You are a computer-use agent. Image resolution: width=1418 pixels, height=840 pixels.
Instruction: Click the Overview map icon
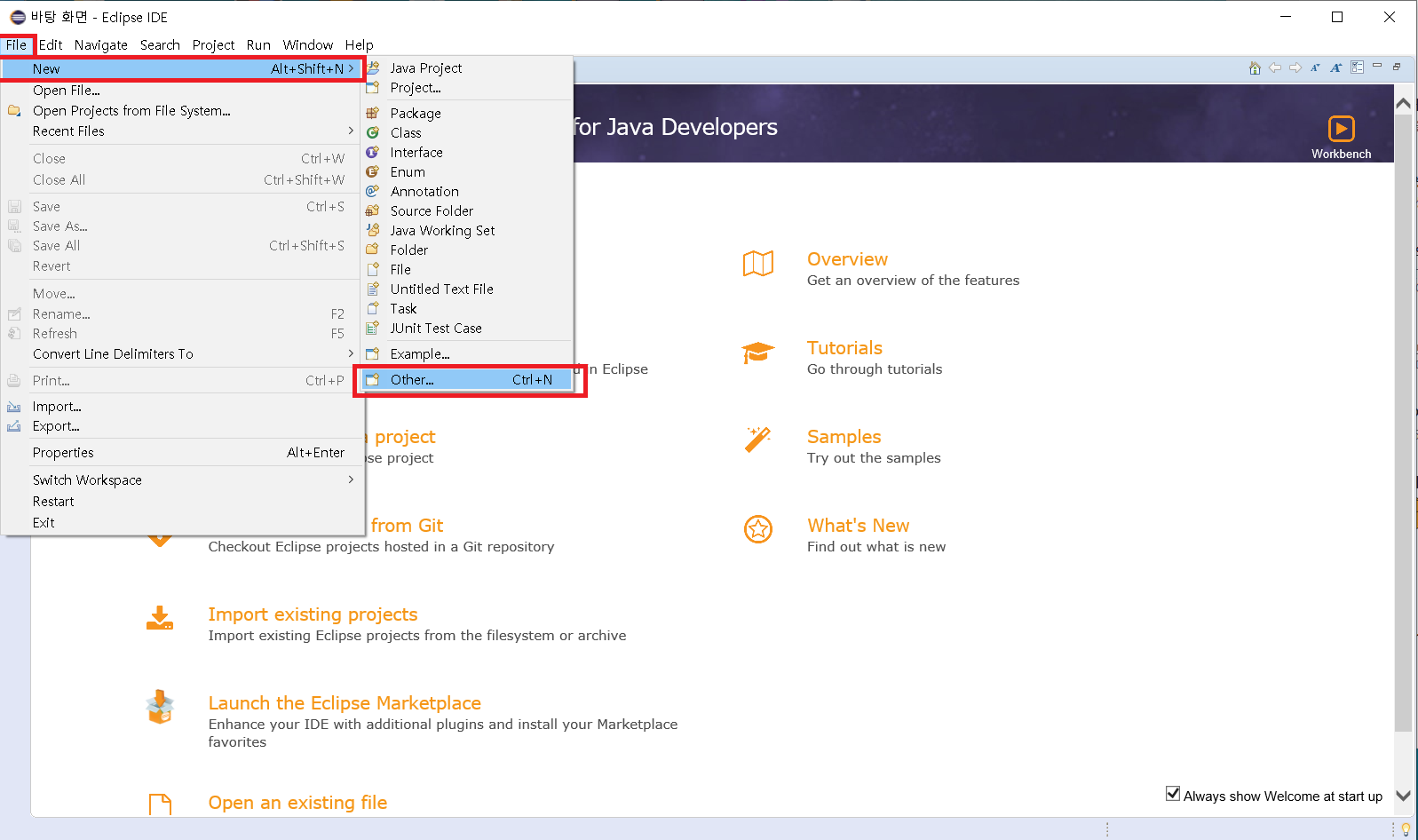tap(758, 264)
